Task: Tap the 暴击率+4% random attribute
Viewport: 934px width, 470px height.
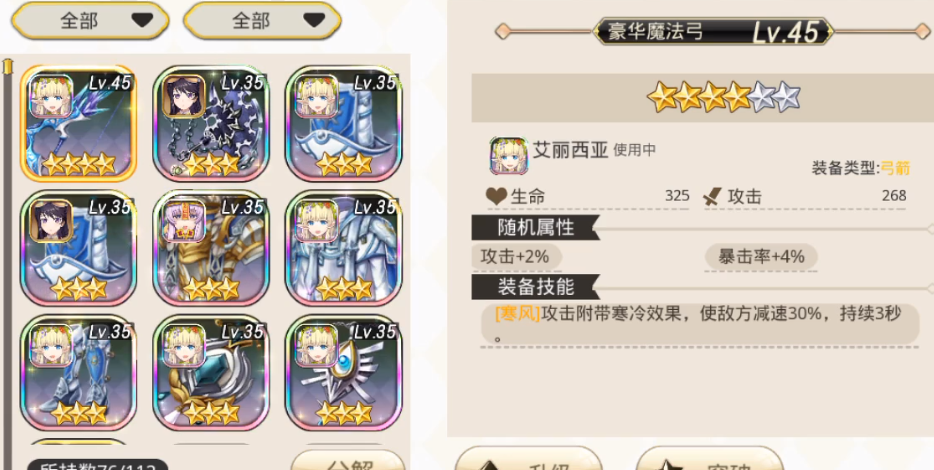Action: tap(761, 257)
